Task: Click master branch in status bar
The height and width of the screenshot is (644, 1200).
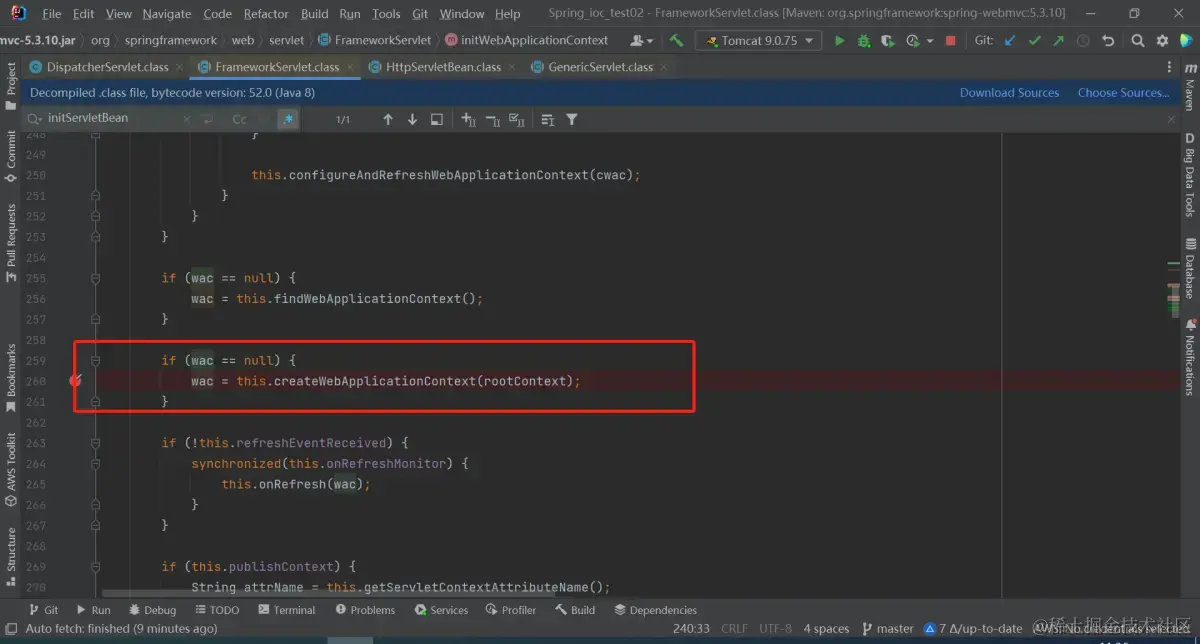Action: pos(887,629)
